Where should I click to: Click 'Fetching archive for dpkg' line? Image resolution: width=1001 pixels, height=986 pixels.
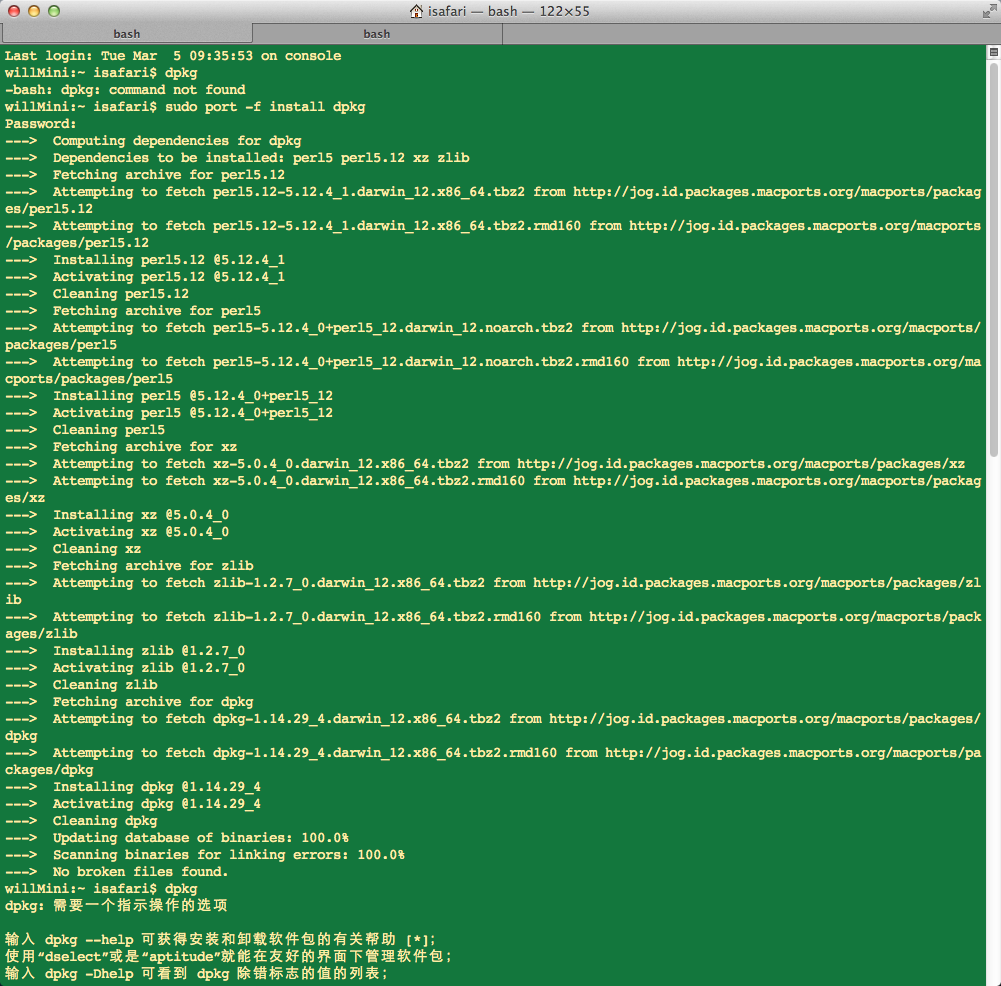(x=129, y=701)
